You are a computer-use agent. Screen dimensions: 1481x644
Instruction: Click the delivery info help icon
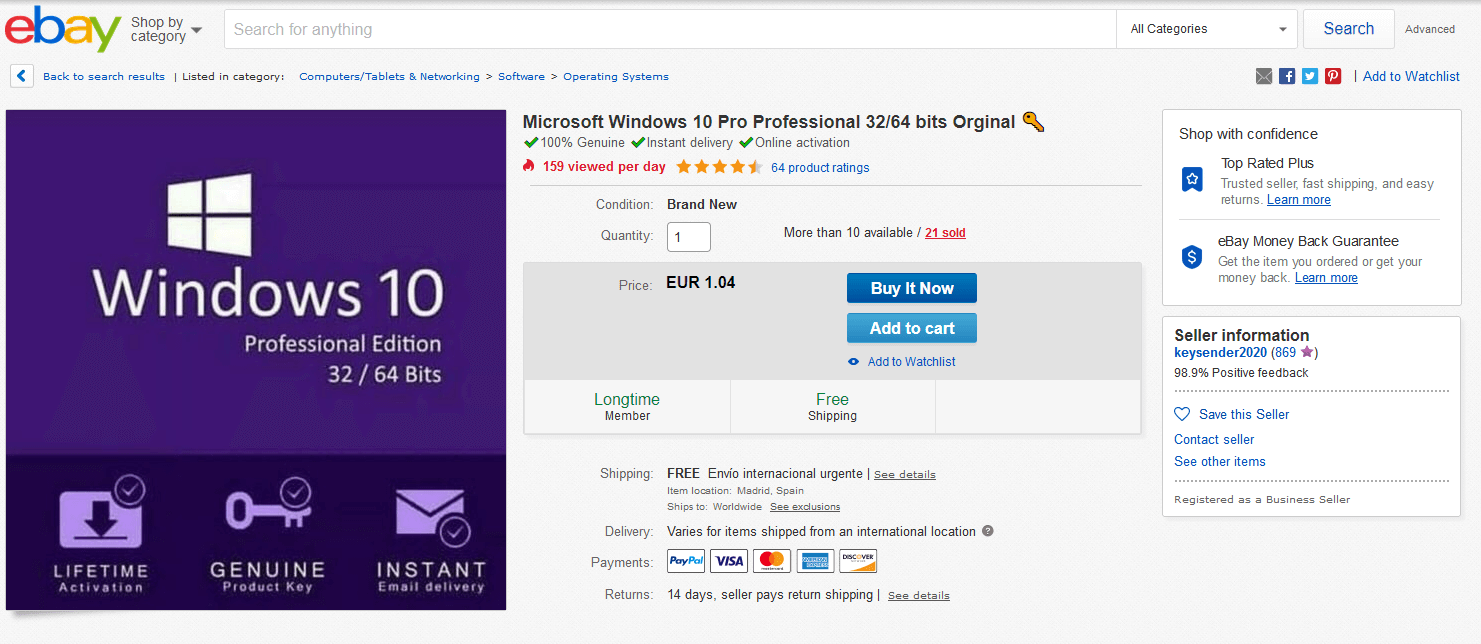[988, 531]
